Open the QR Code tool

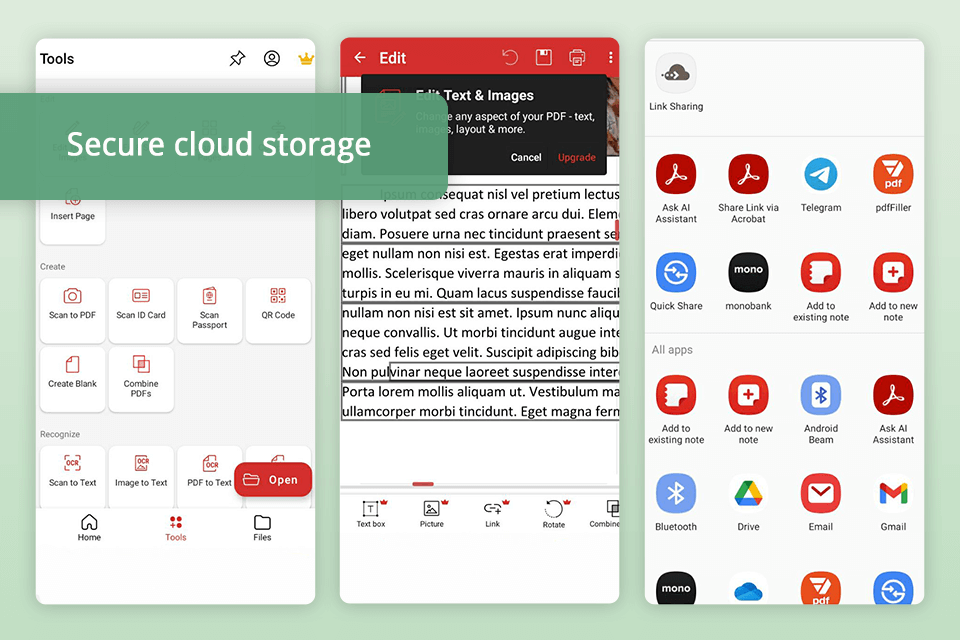[x=278, y=311]
